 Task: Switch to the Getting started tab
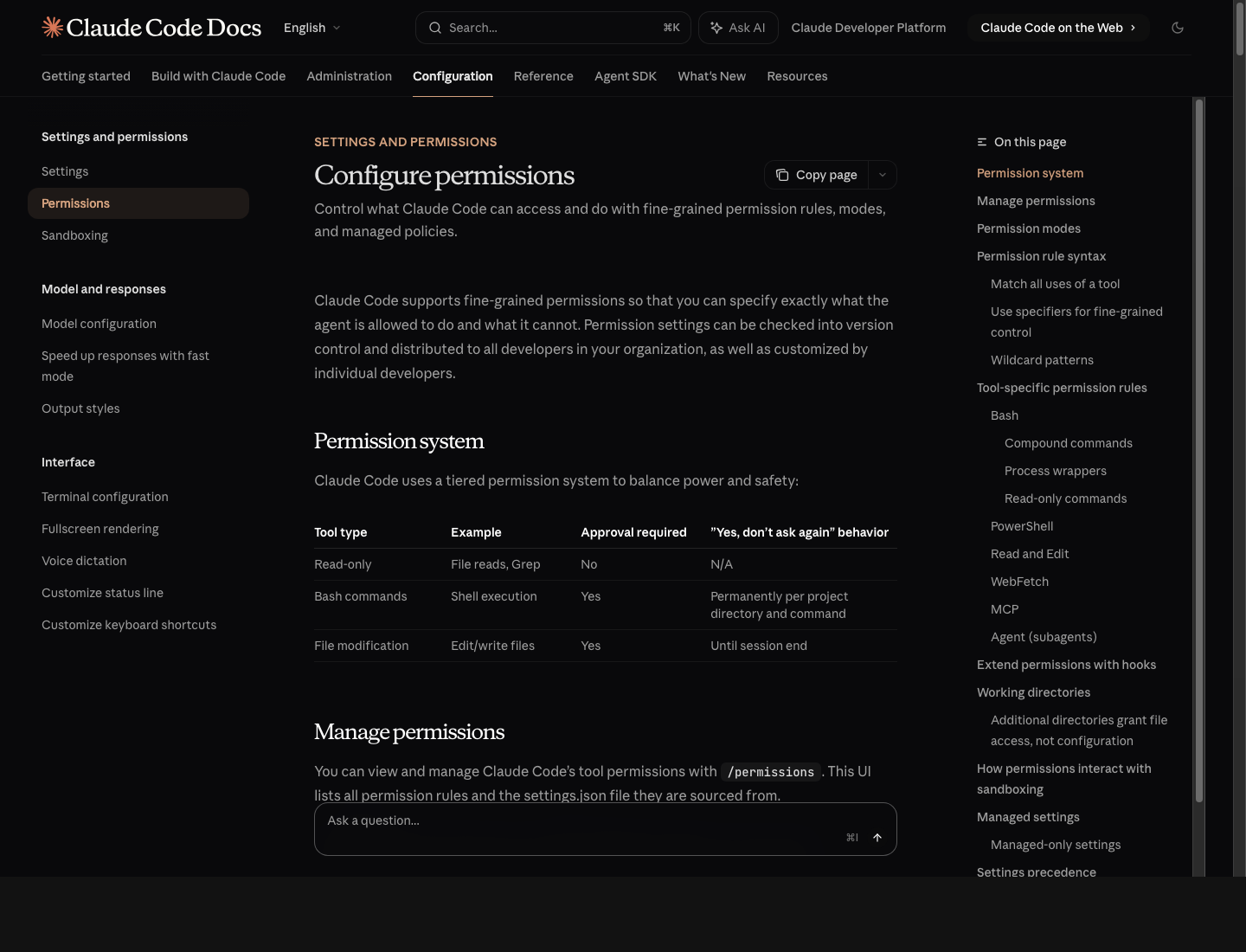click(86, 76)
